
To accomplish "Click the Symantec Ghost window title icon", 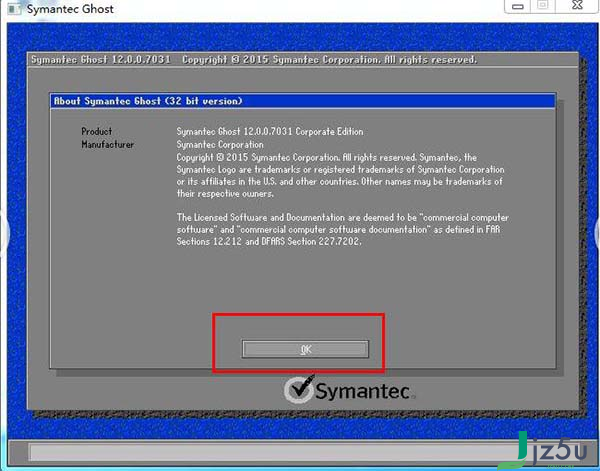I will pos(14,9).
